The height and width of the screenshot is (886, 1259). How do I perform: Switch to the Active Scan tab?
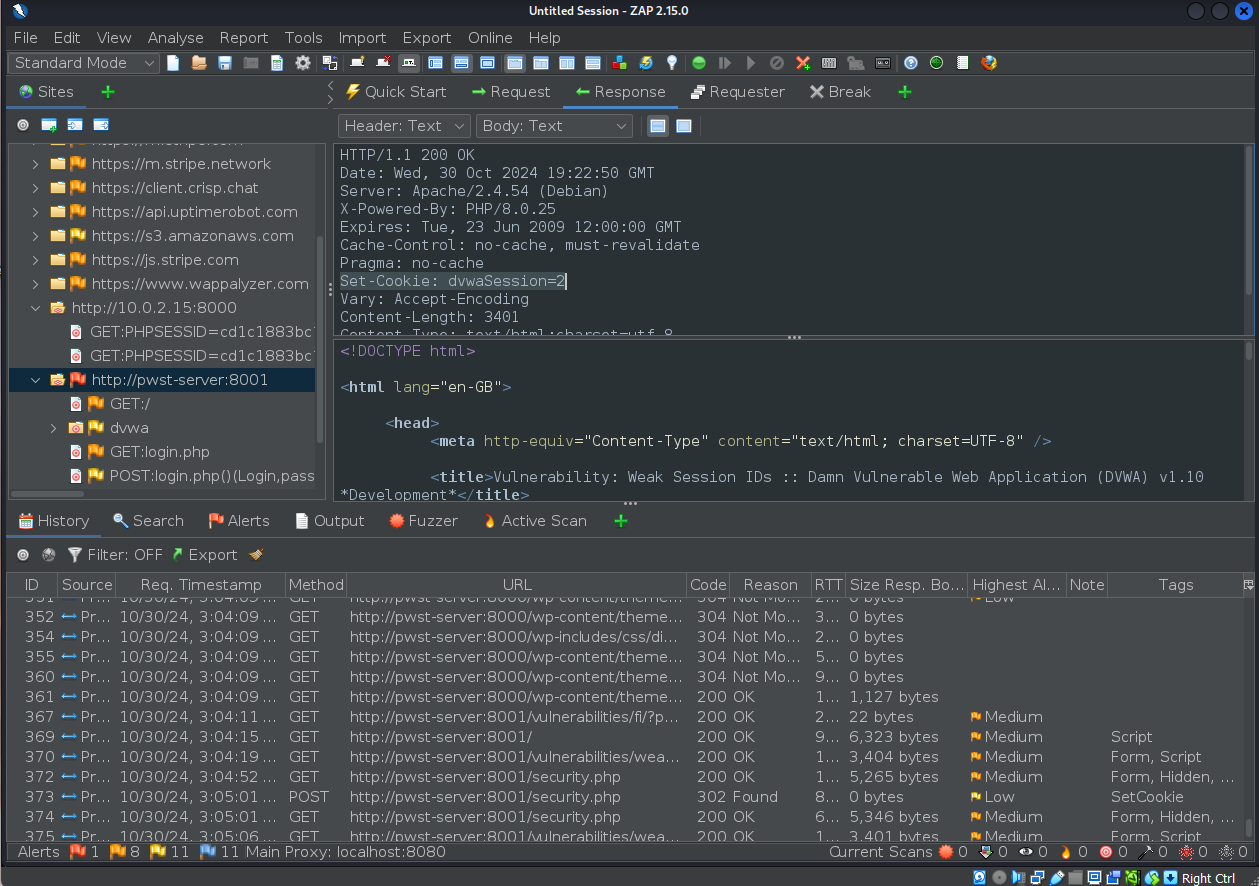(534, 521)
